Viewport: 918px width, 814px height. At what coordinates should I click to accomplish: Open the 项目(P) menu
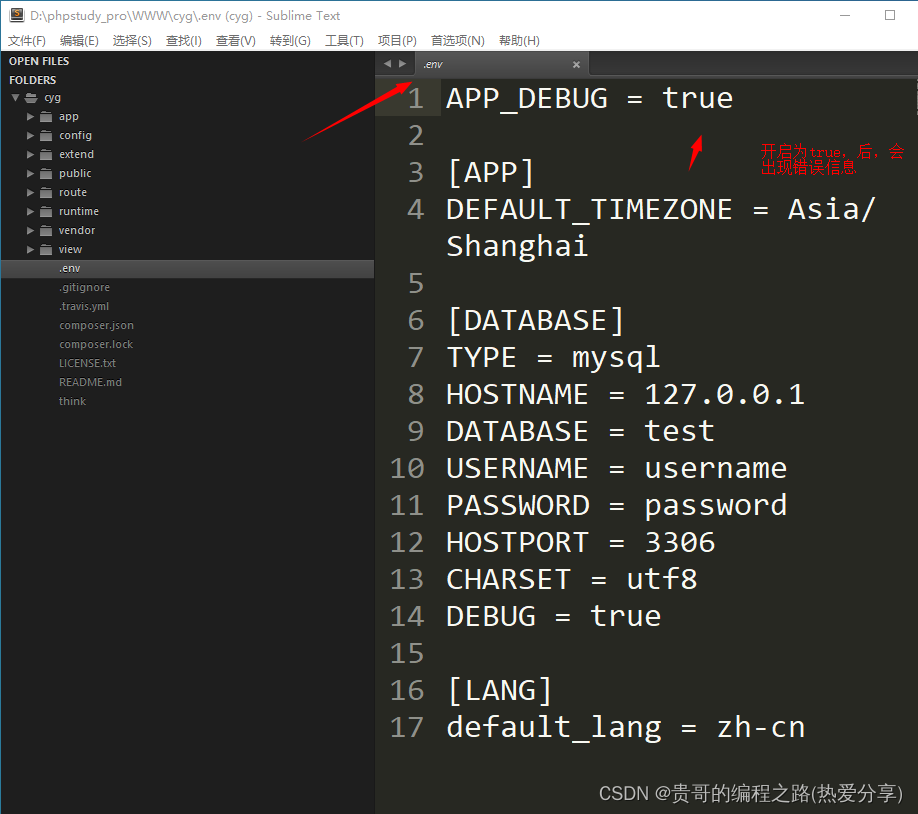coord(397,40)
